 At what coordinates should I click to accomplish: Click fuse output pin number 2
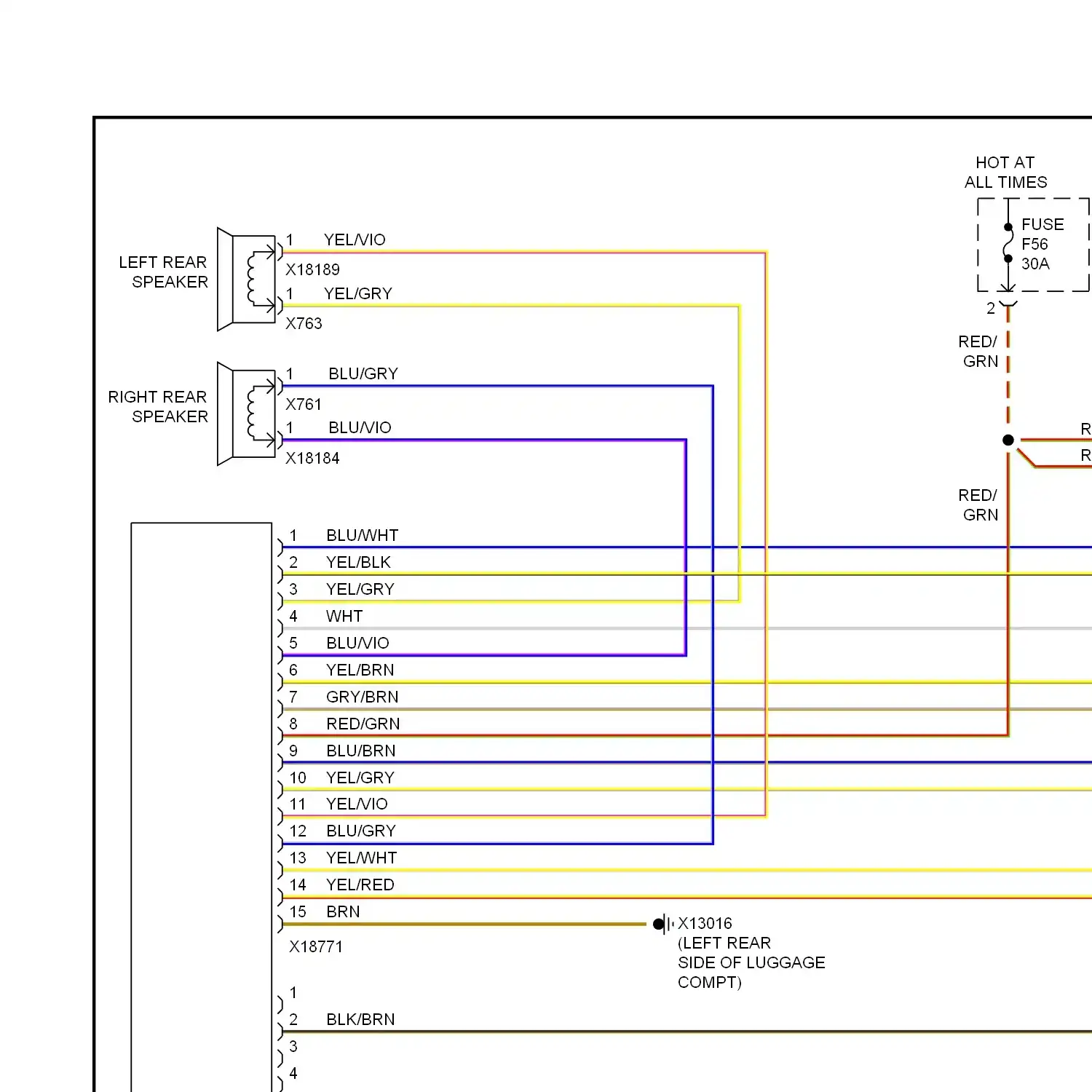[x=991, y=308]
